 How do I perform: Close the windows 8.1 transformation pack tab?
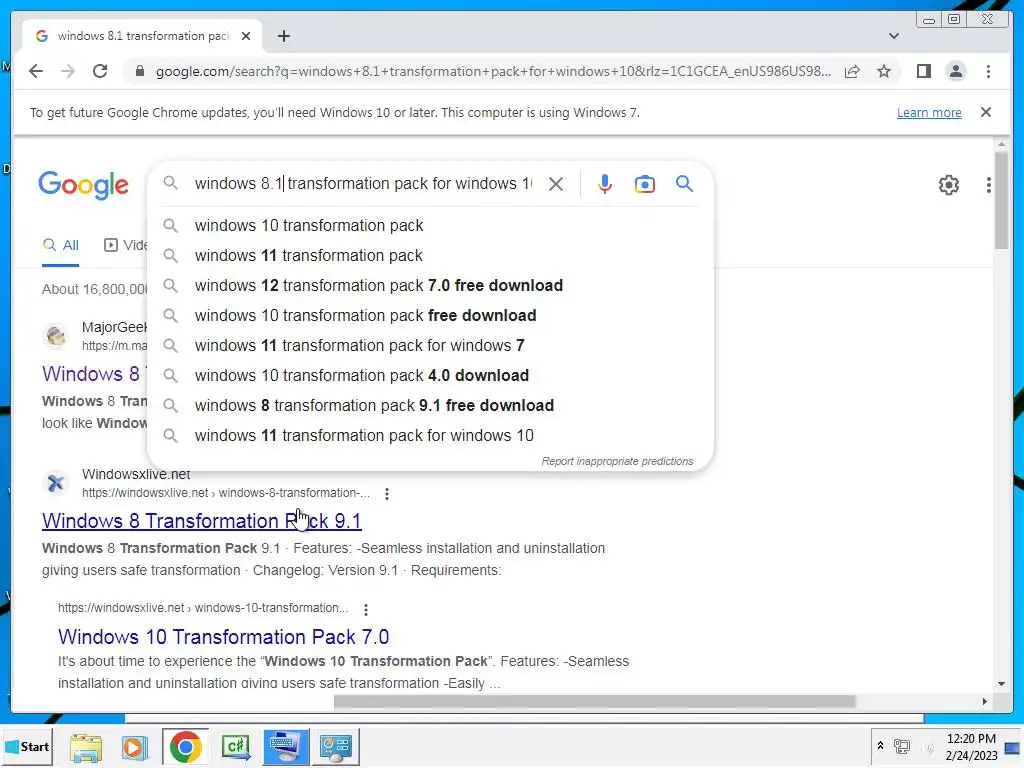pyautogui.click(x=246, y=36)
